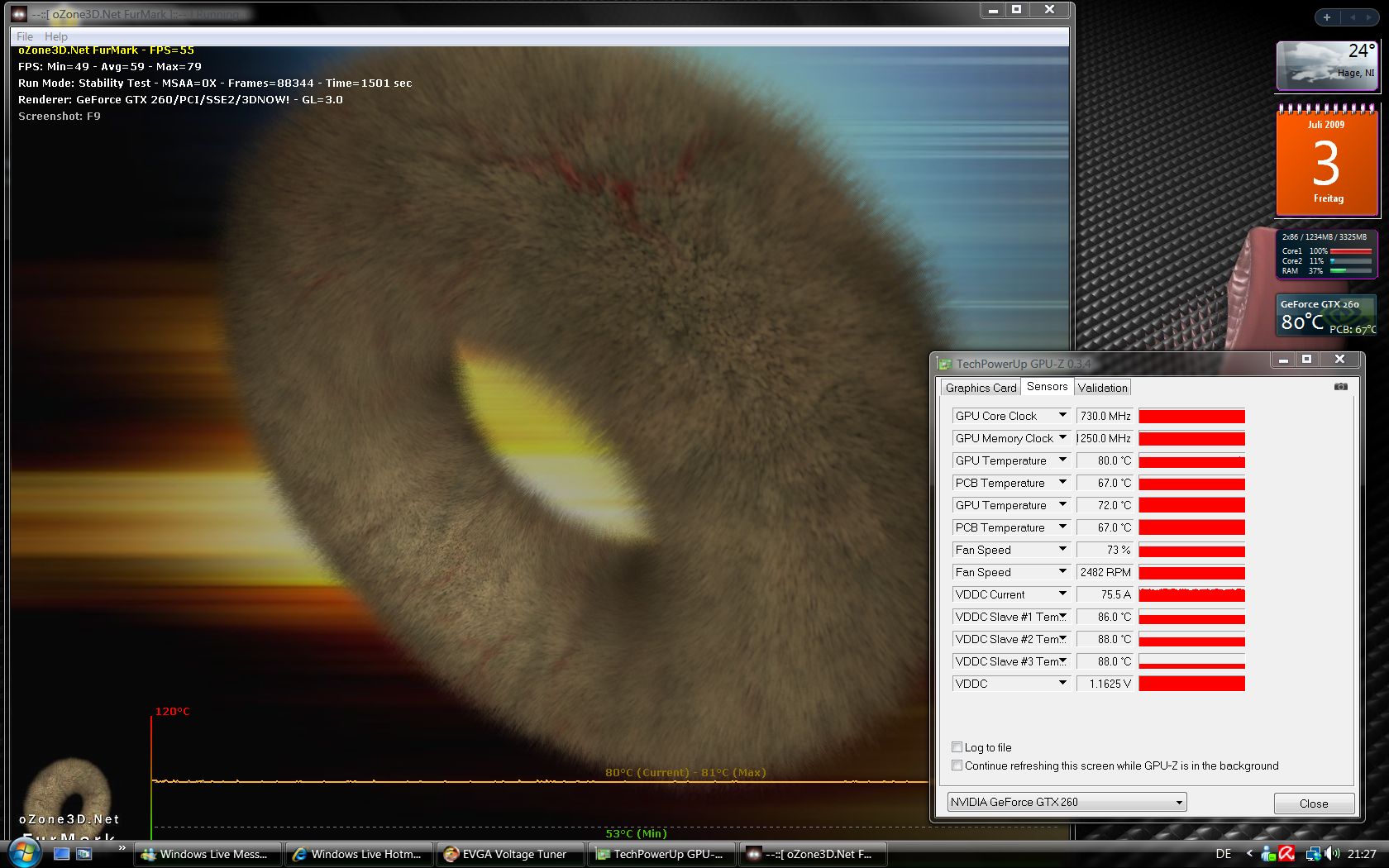Open the GPU Temperature dropdown reading 72.0 °C
Viewport: 1389px width, 868px height.
coord(1062,505)
